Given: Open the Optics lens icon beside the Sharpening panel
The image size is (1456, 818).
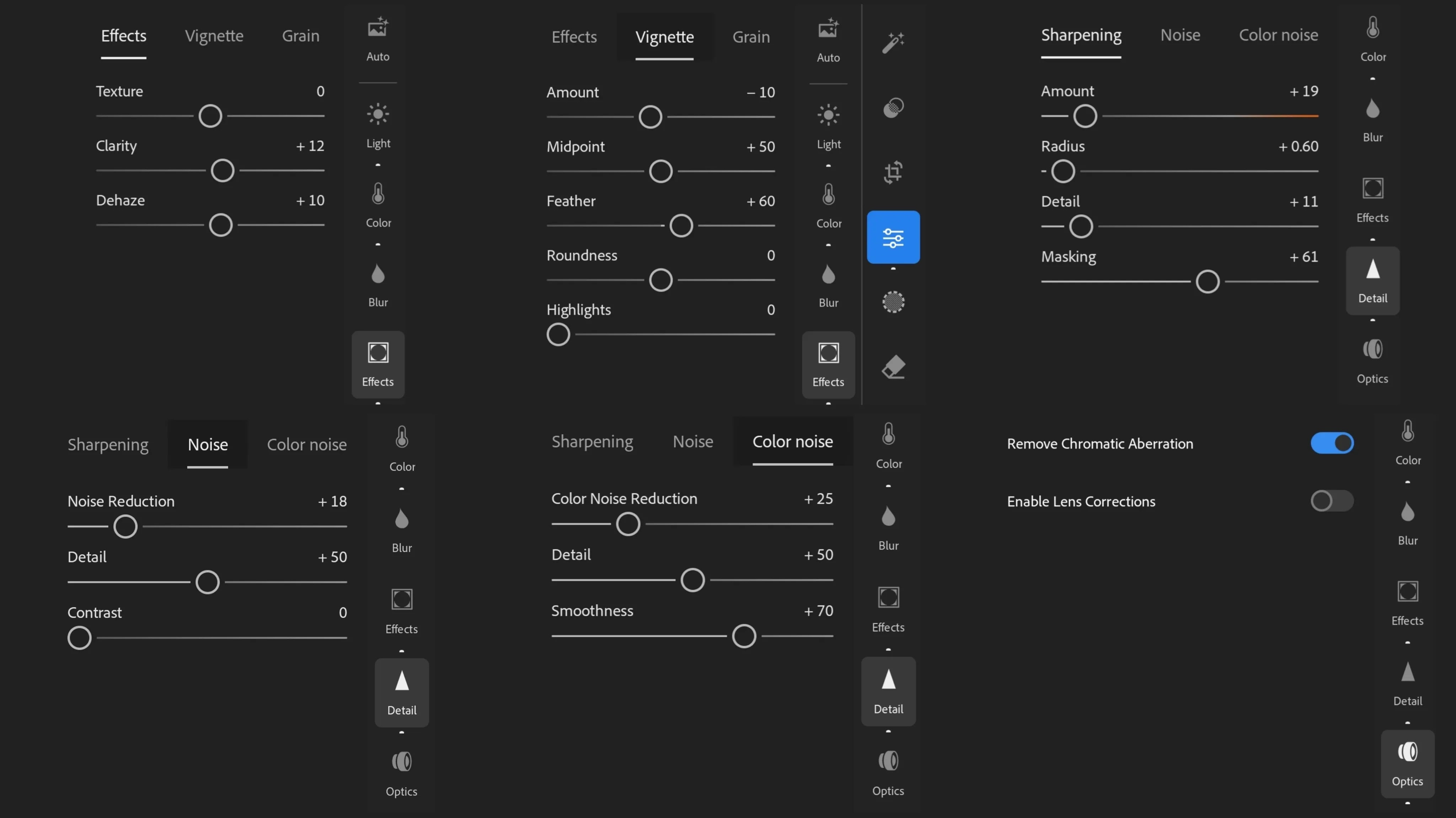Looking at the screenshot, I should coord(1372,361).
